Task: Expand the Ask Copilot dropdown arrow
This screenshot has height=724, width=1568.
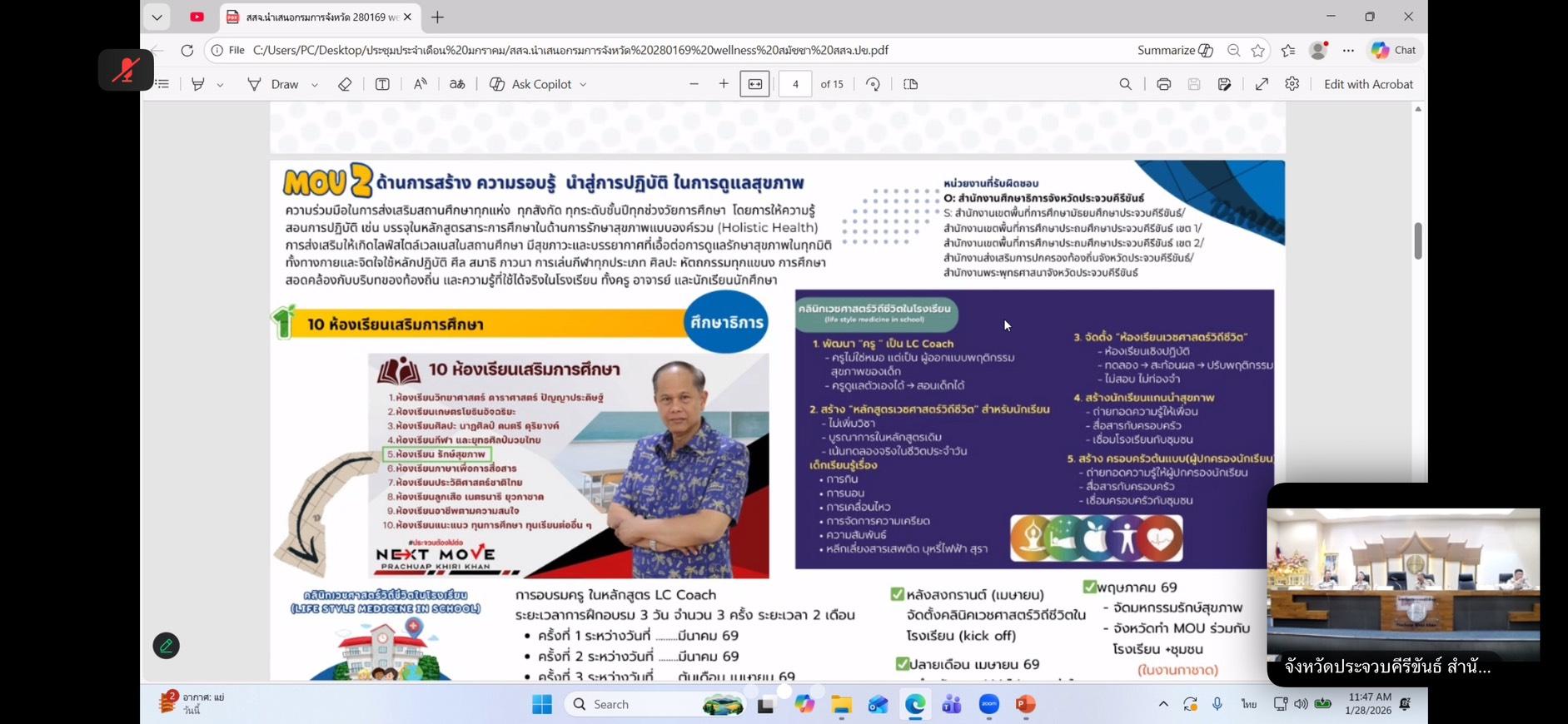Action: (583, 85)
